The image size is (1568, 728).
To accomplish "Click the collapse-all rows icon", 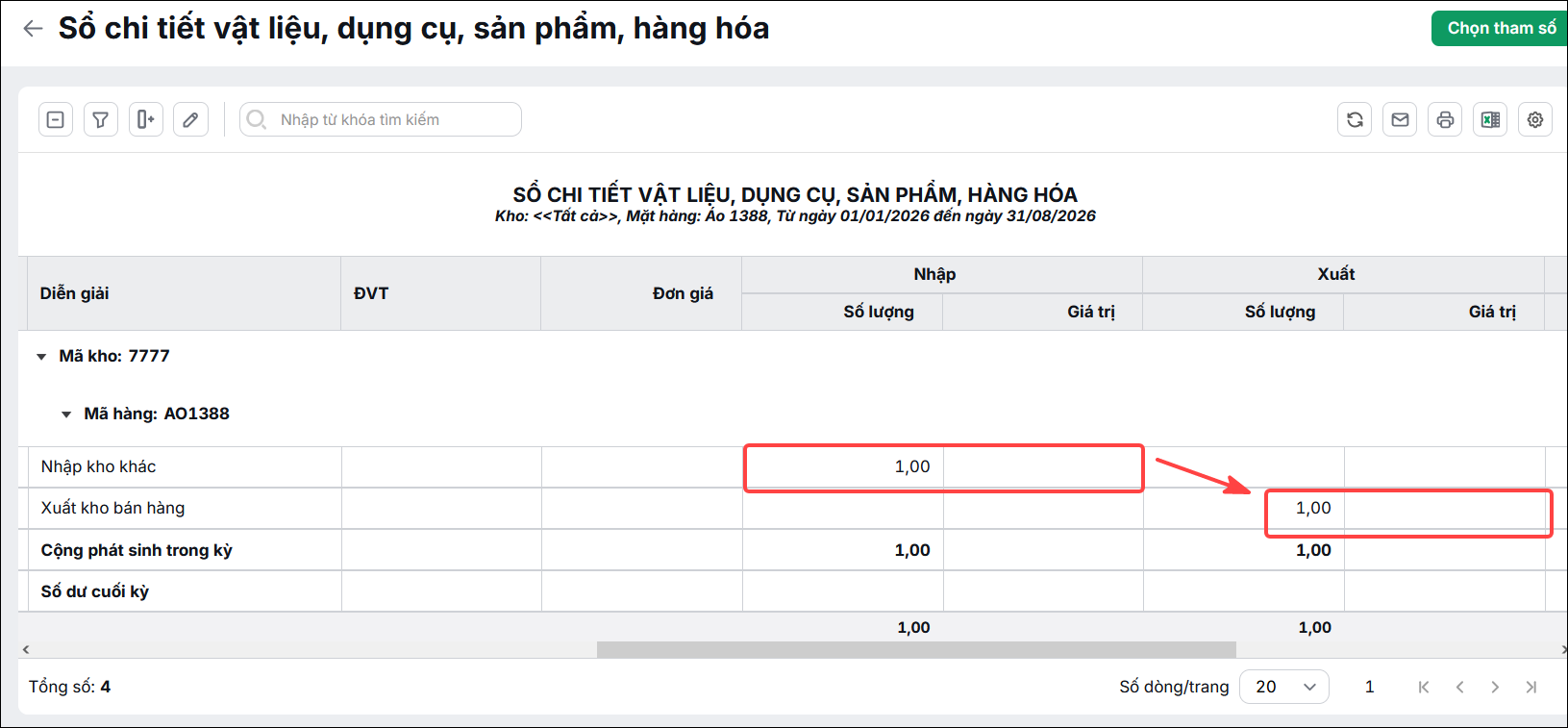I will 56,119.
